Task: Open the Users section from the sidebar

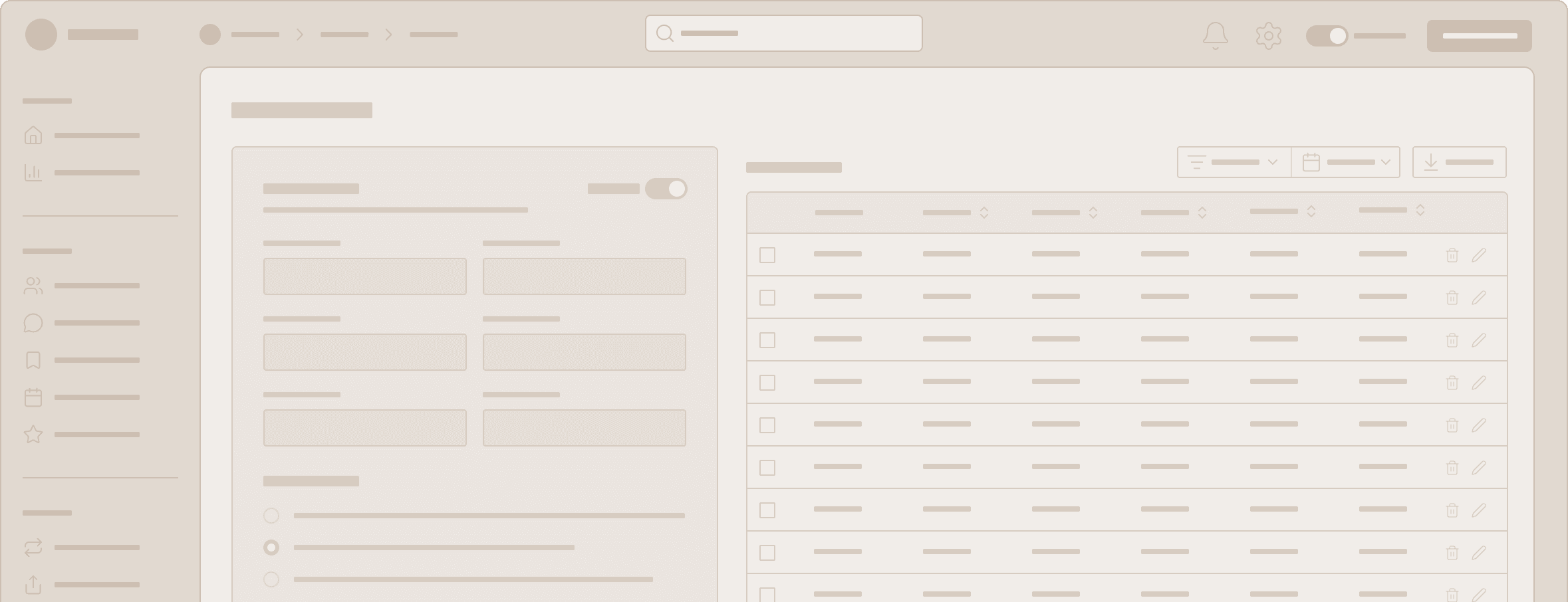Action: tap(33, 286)
